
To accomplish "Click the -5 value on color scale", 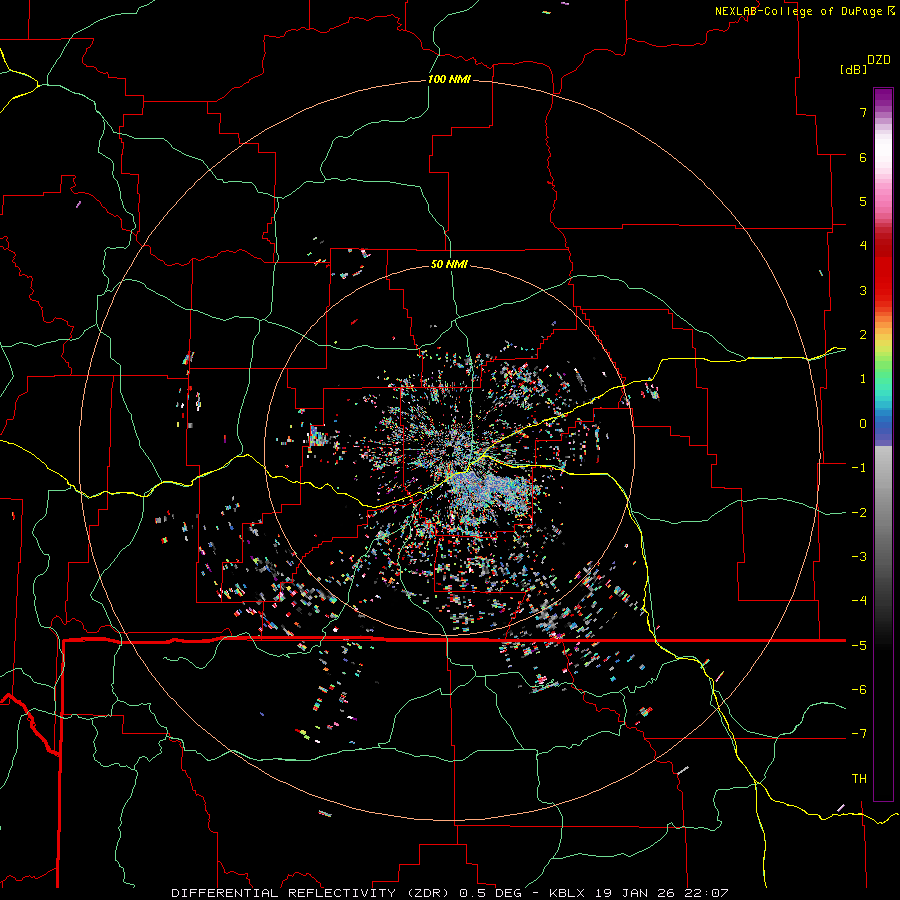I will (859, 645).
